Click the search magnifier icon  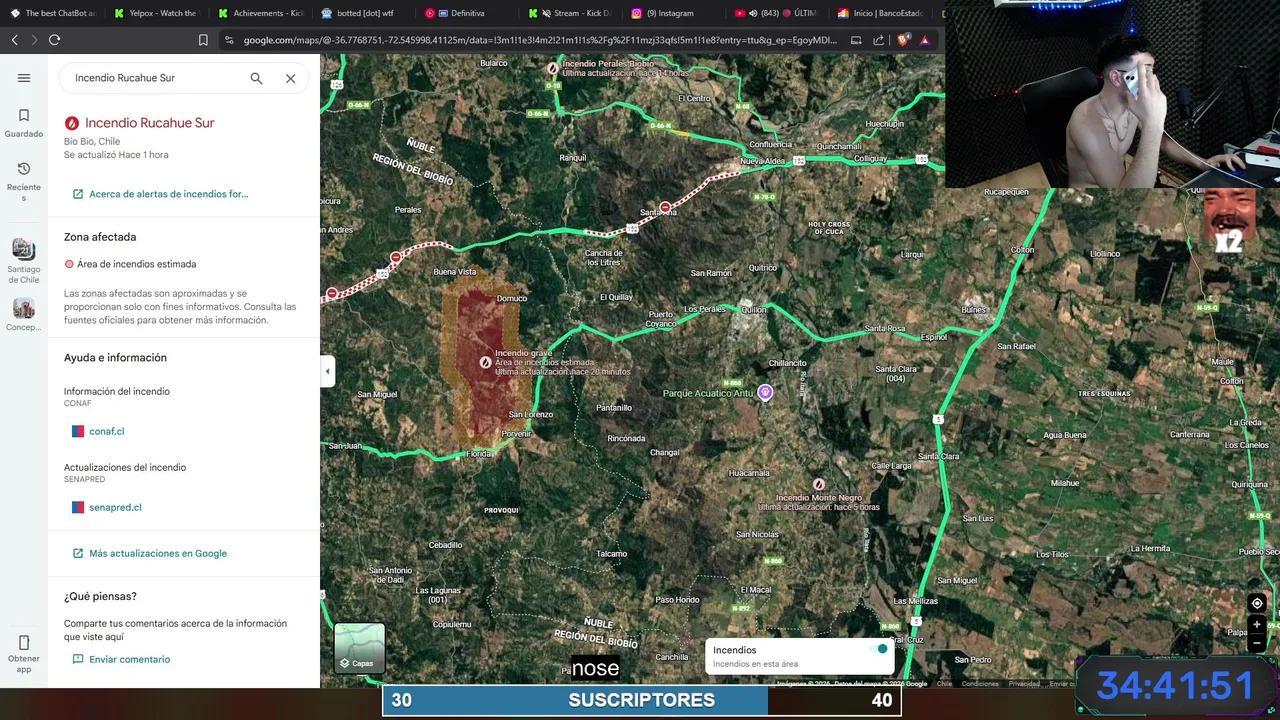click(256, 78)
